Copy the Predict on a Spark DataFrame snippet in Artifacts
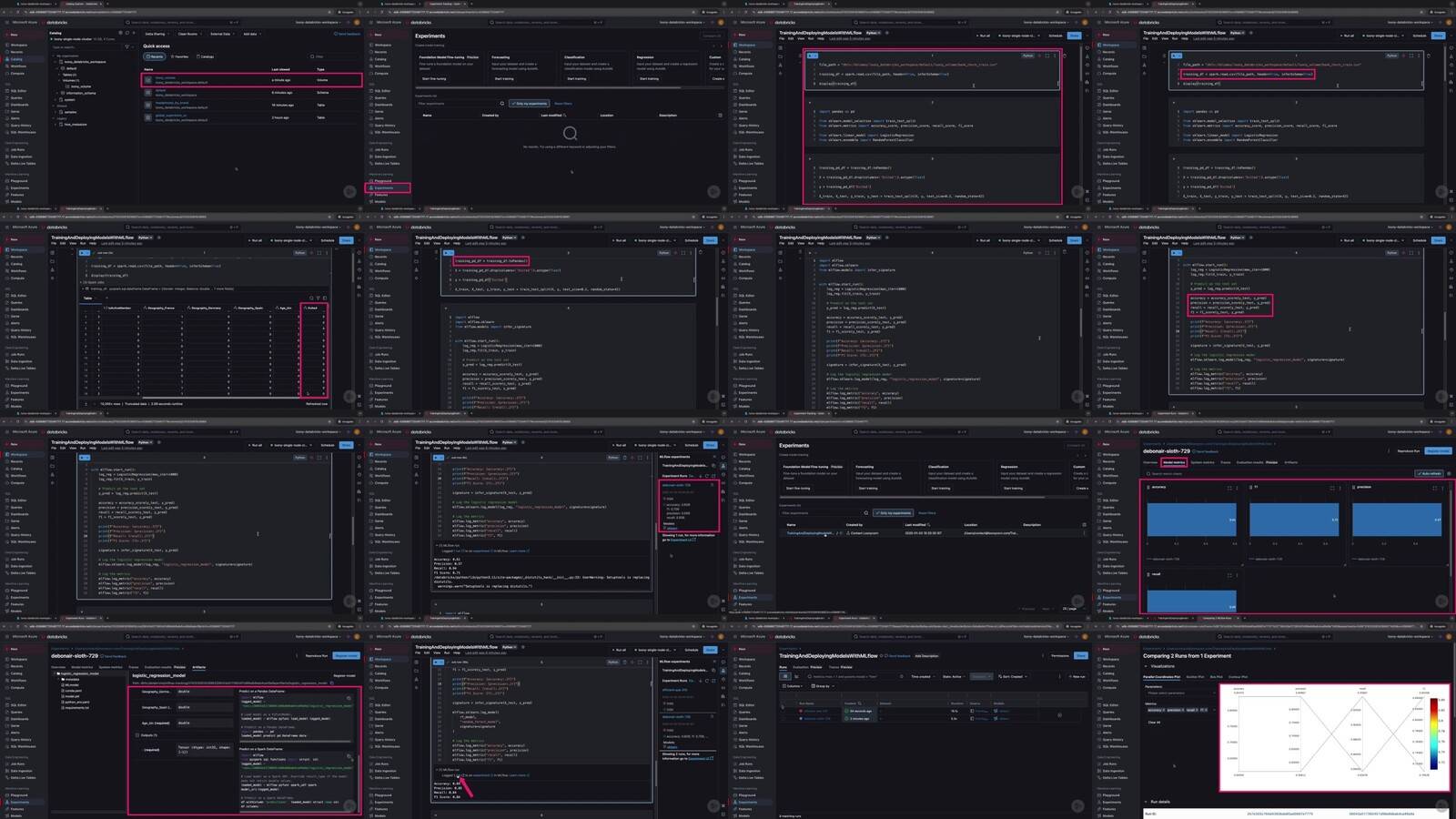1456x819 pixels. click(x=349, y=756)
